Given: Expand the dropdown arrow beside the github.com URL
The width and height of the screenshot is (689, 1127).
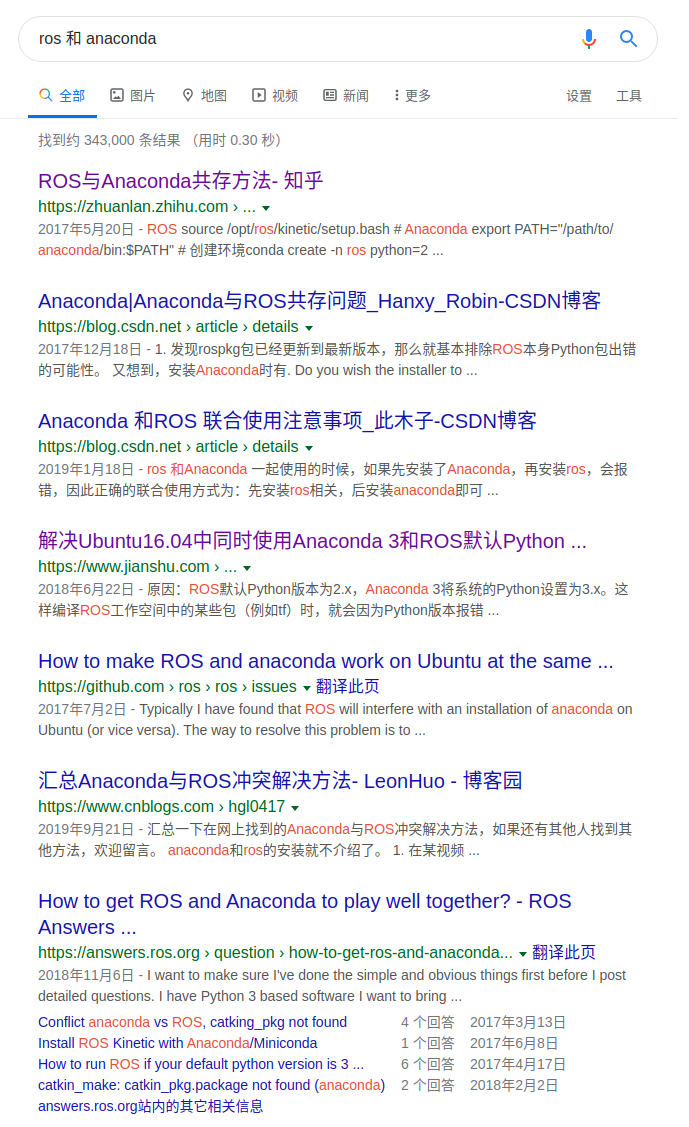Looking at the screenshot, I should point(307,688).
